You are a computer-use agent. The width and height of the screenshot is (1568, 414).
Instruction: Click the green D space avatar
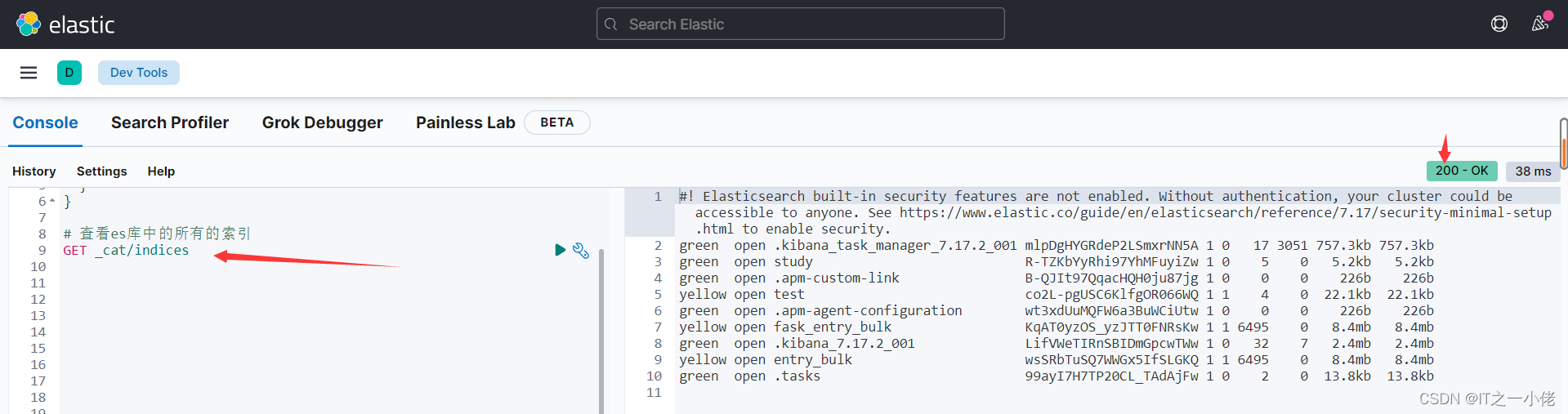click(x=69, y=73)
